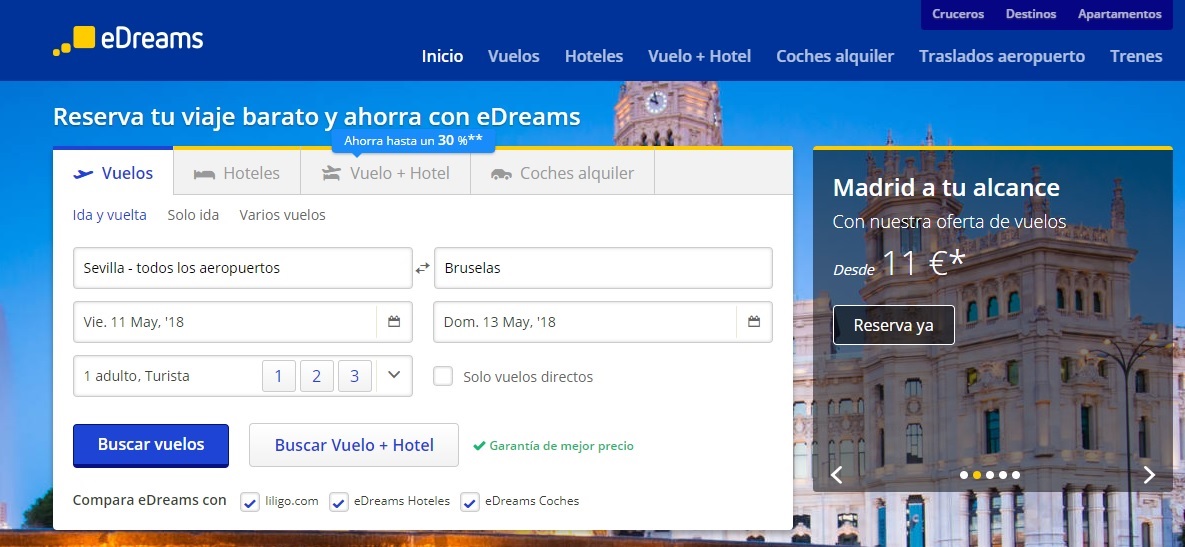Image resolution: width=1185 pixels, height=547 pixels.
Task: Open the return date calendar icon
Action: (x=754, y=322)
